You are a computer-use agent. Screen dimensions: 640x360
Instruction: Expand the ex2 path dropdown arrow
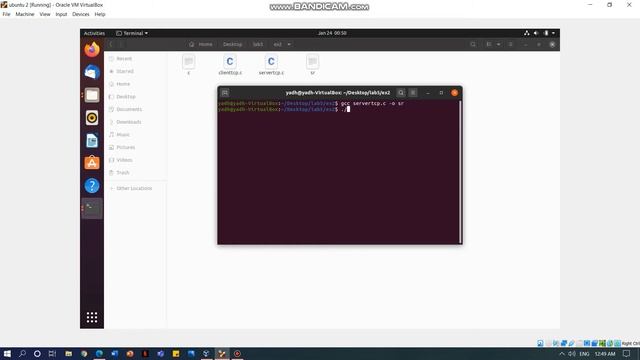(x=289, y=44)
